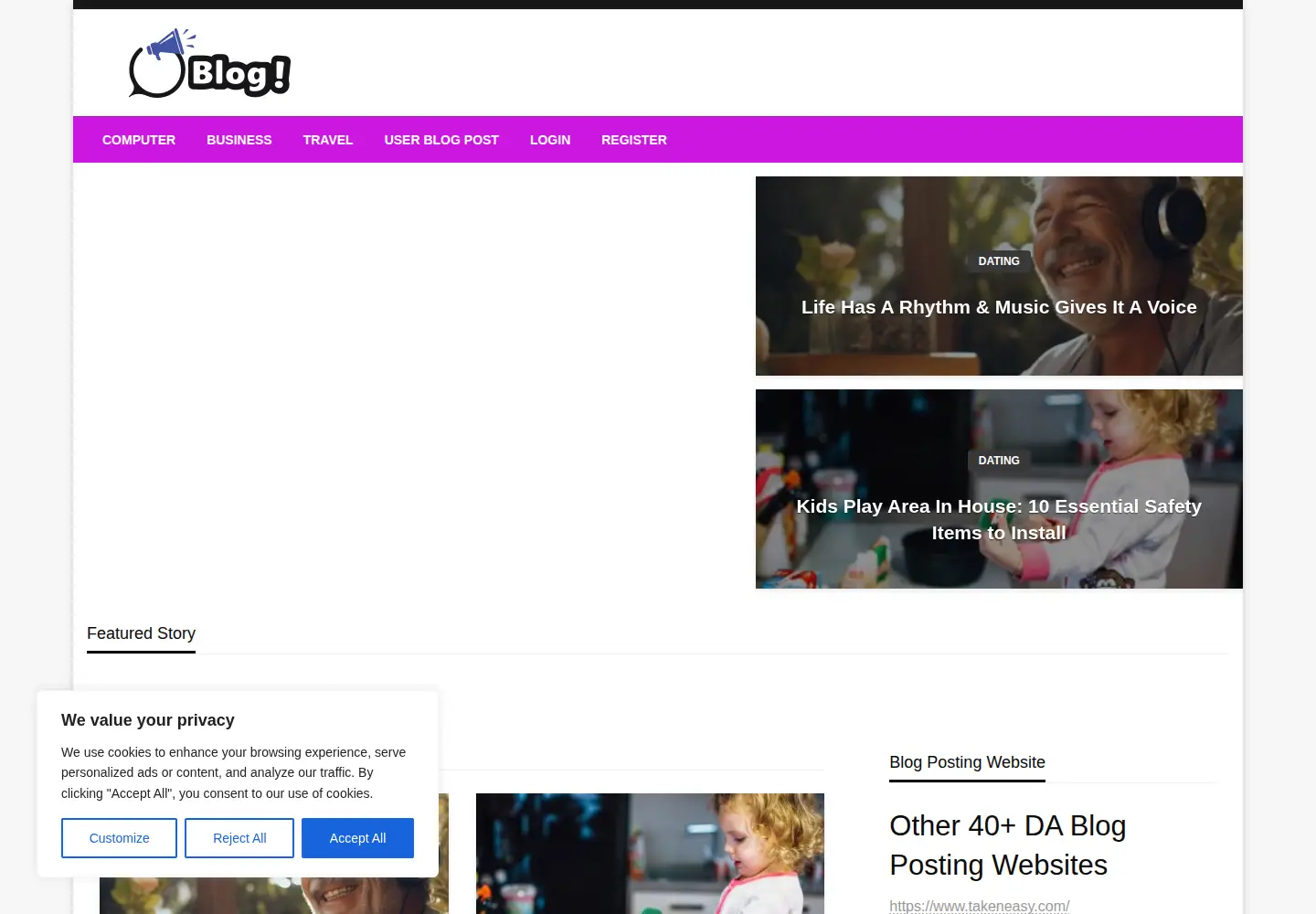The width and height of the screenshot is (1316, 914).
Task: Click the 'Featured Story' heading
Action: tap(141, 633)
